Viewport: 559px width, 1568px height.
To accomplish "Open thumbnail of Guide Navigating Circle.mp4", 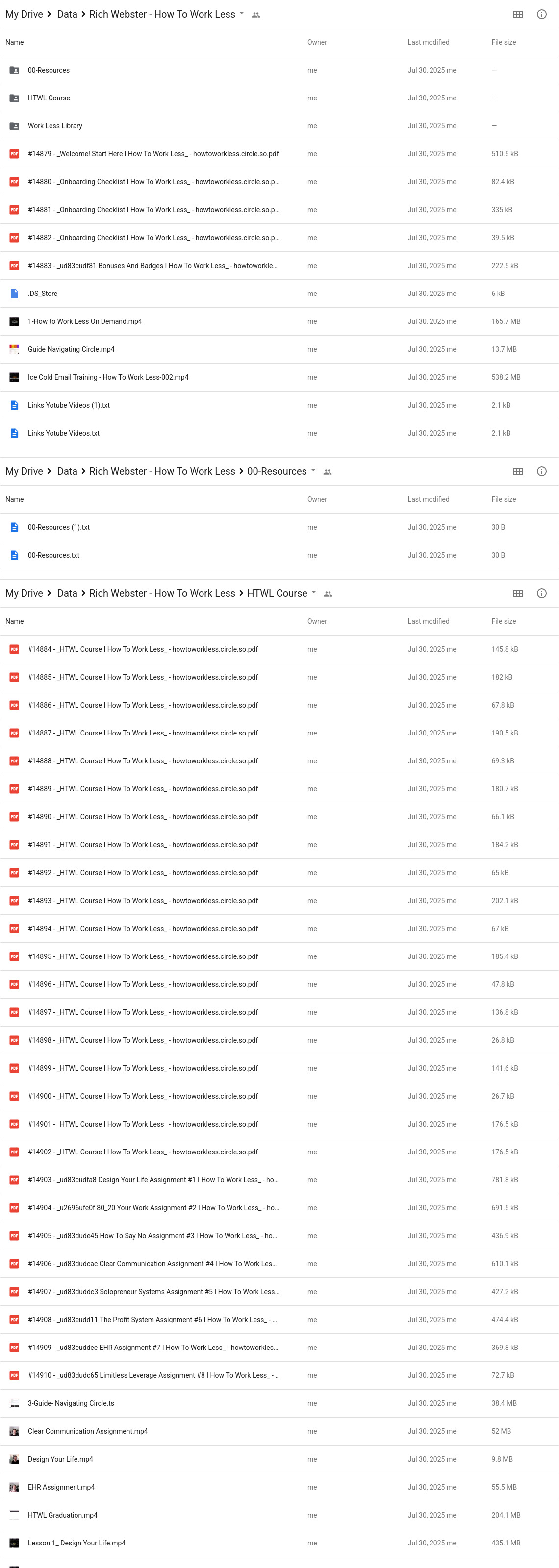I will (14, 349).
